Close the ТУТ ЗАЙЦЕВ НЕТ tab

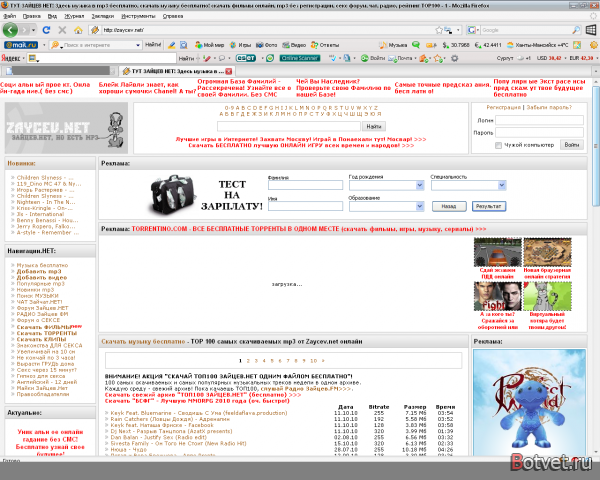(229, 71)
